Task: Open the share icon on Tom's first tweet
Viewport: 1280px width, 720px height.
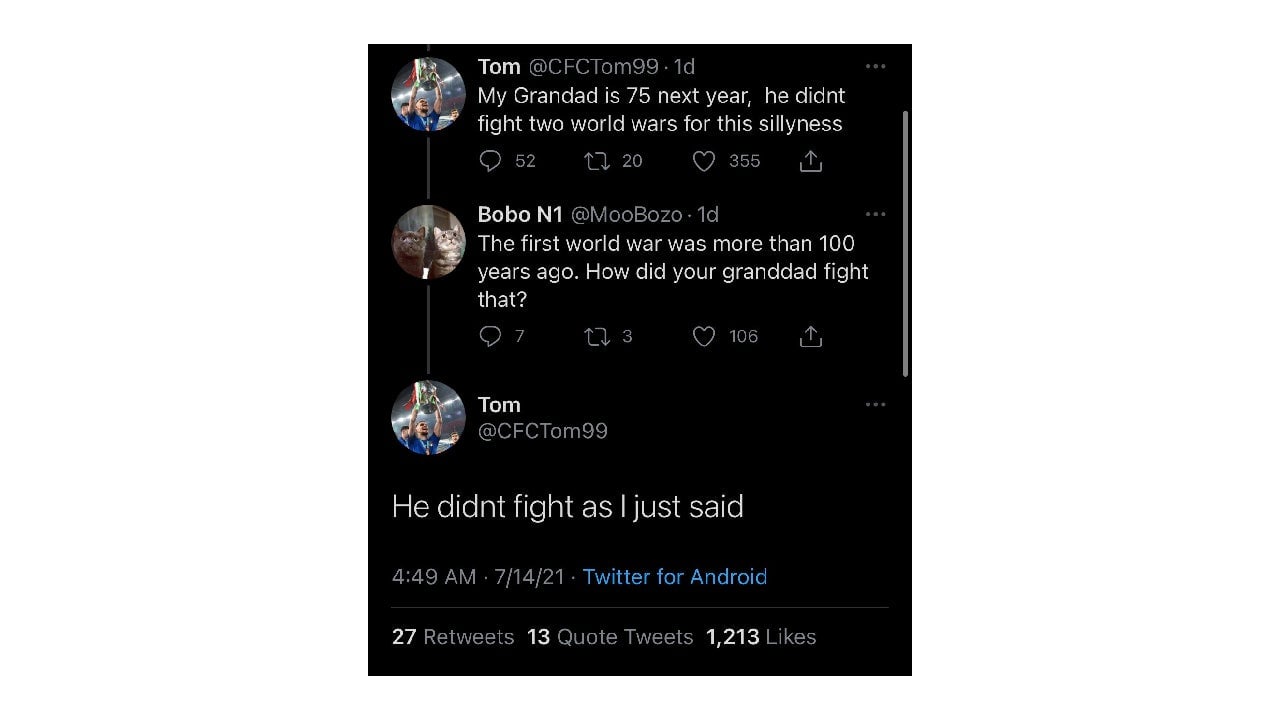Action: 810,160
